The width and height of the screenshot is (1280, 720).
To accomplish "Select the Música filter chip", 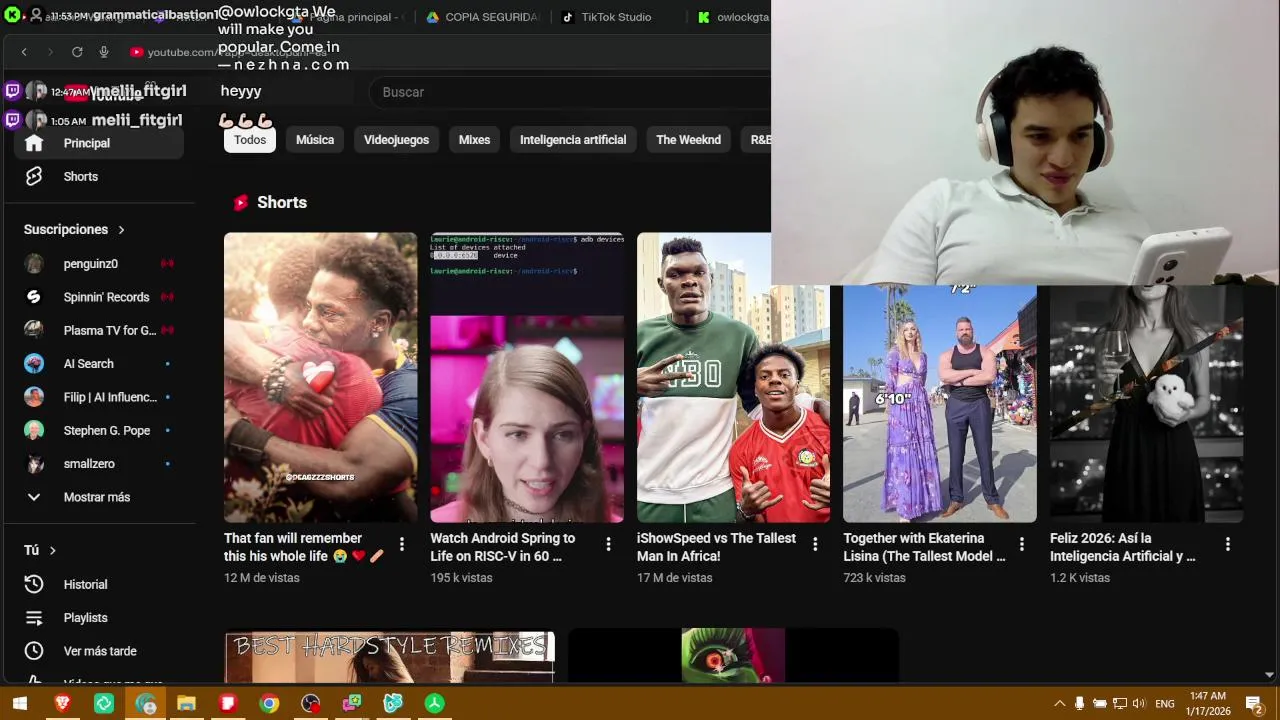I will tap(315, 140).
